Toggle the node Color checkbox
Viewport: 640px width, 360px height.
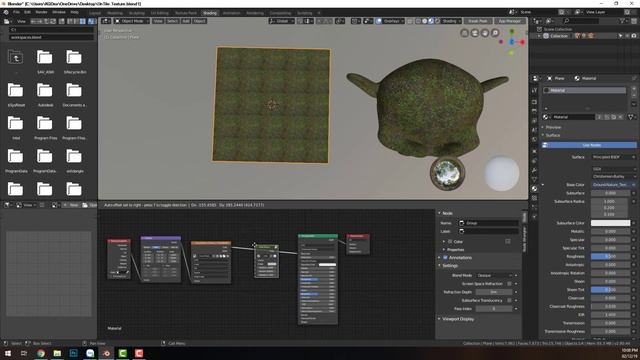pyautogui.click(x=450, y=242)
